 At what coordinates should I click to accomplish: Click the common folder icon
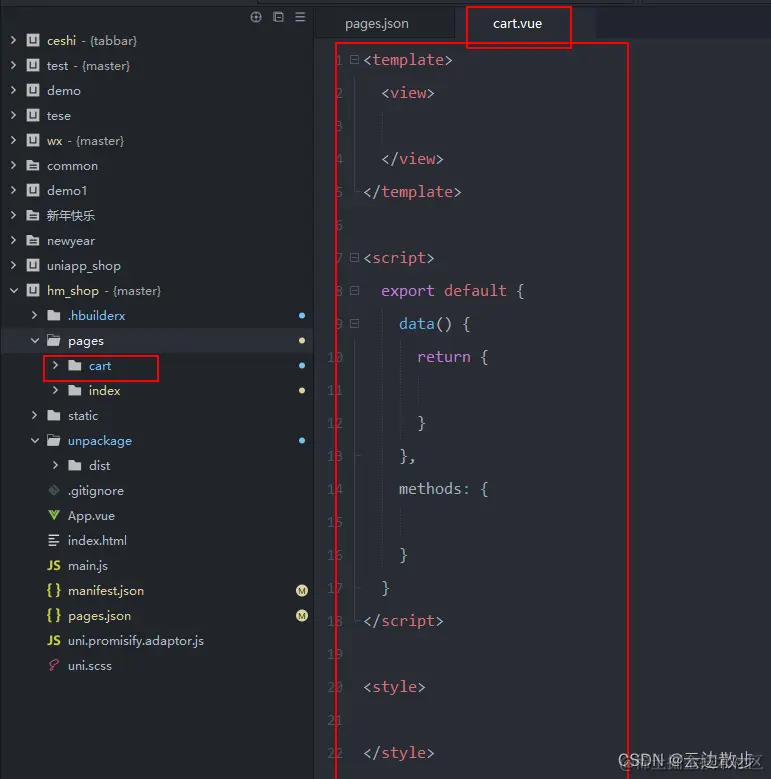coord(33,165)
